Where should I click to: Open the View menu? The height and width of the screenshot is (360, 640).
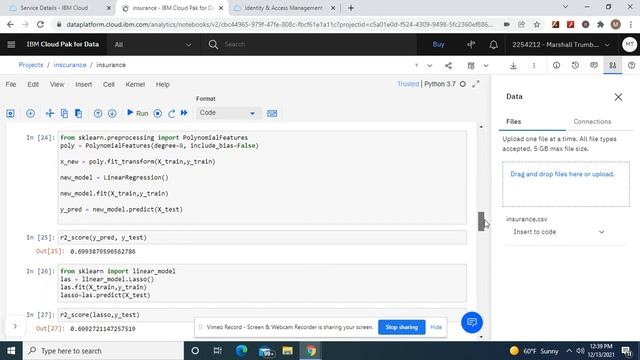tap(57, 84)
